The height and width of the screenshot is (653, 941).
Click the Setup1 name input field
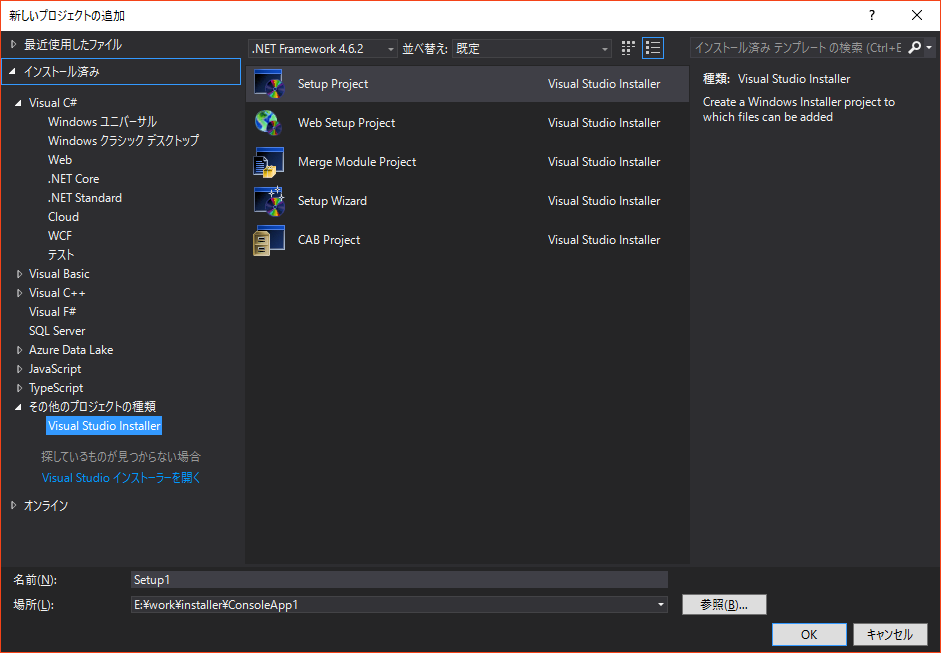pyautogui.click(x=400, y=579)
